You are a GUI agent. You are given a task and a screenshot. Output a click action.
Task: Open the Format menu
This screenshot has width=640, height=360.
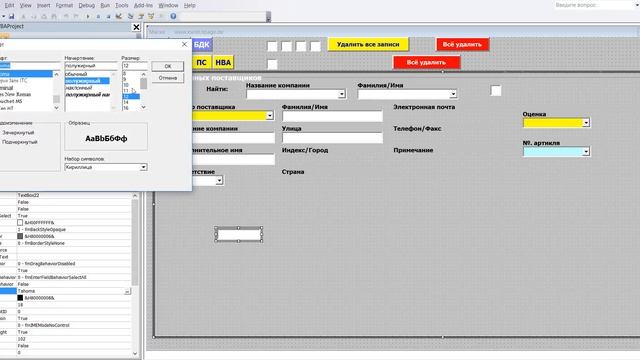point(64,5)
